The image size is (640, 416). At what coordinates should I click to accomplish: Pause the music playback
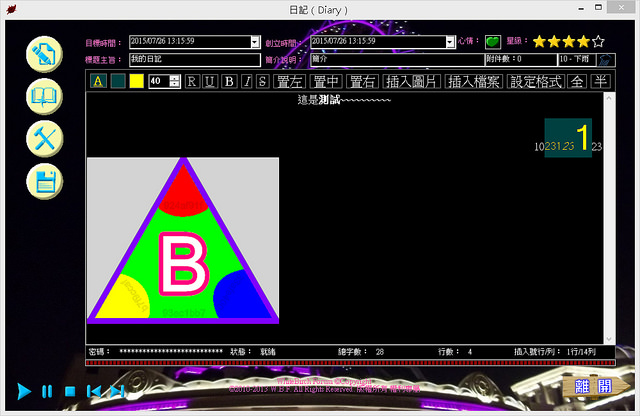pos(47,392)
